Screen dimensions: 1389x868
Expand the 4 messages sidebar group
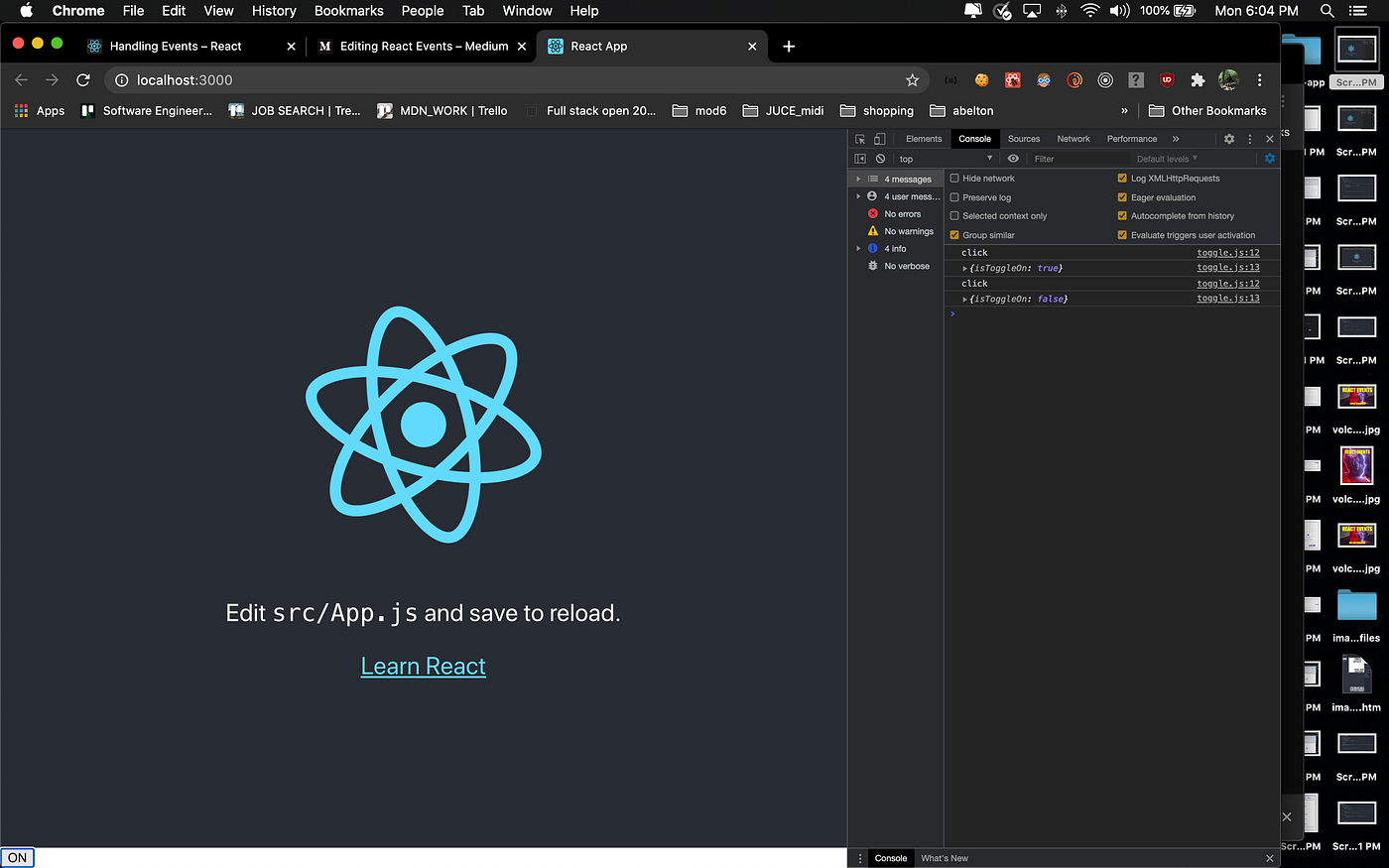coord(858,180)
